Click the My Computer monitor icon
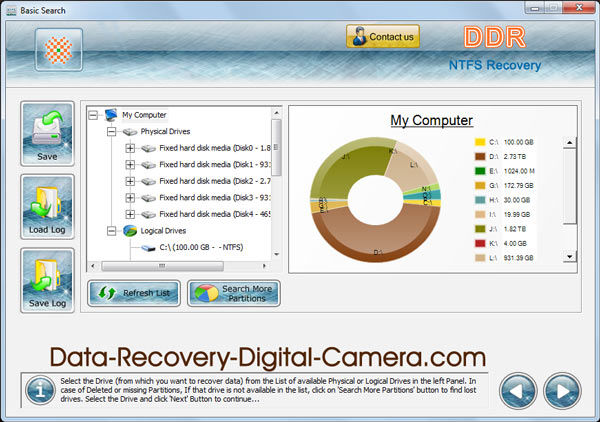This screenshot has height=422, width=600. pos(111,115)
